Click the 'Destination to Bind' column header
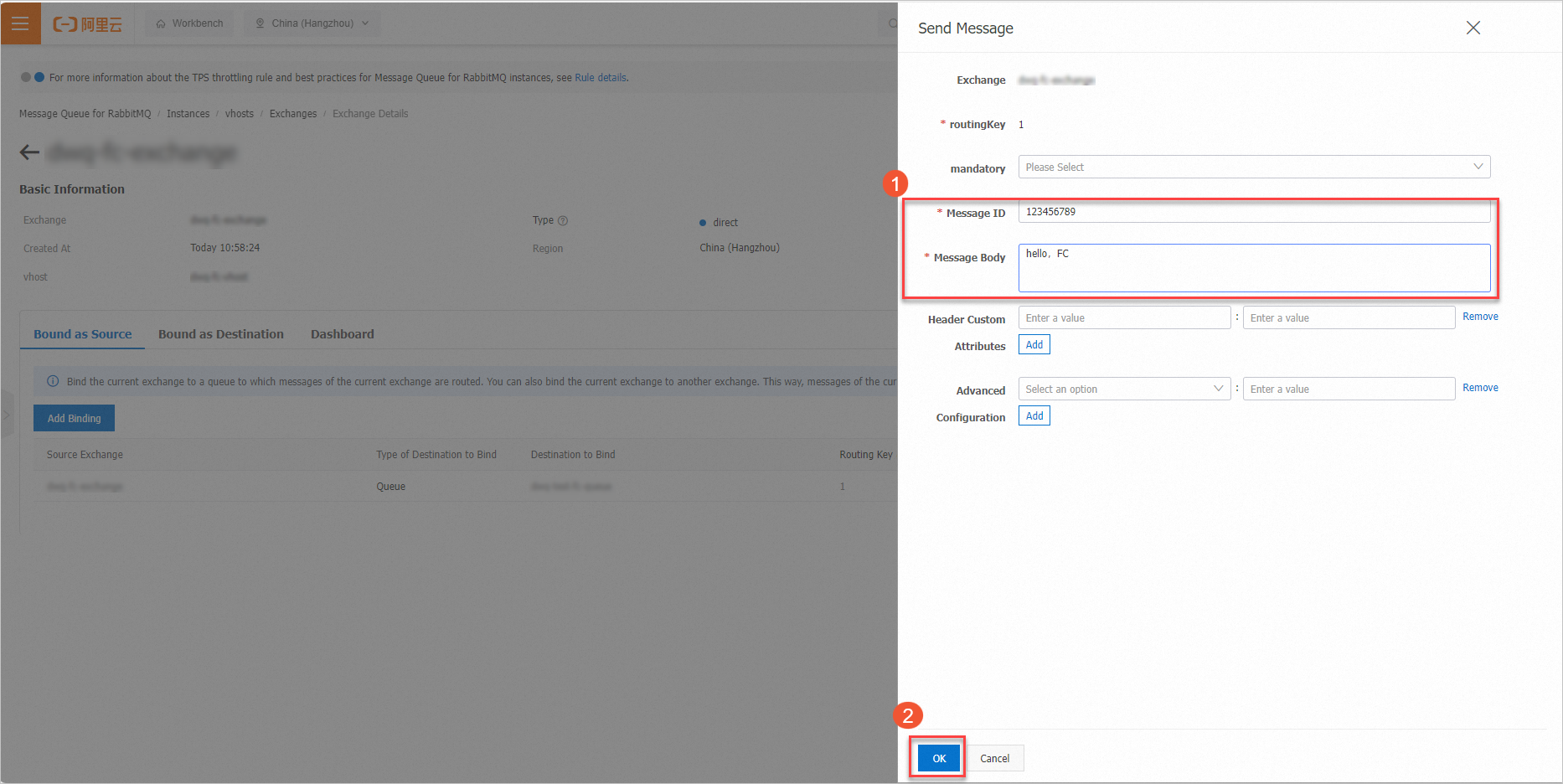Image resolution: width=1563 pixels, height=784 pixels. pyautogui.click(x=573, y=455)
